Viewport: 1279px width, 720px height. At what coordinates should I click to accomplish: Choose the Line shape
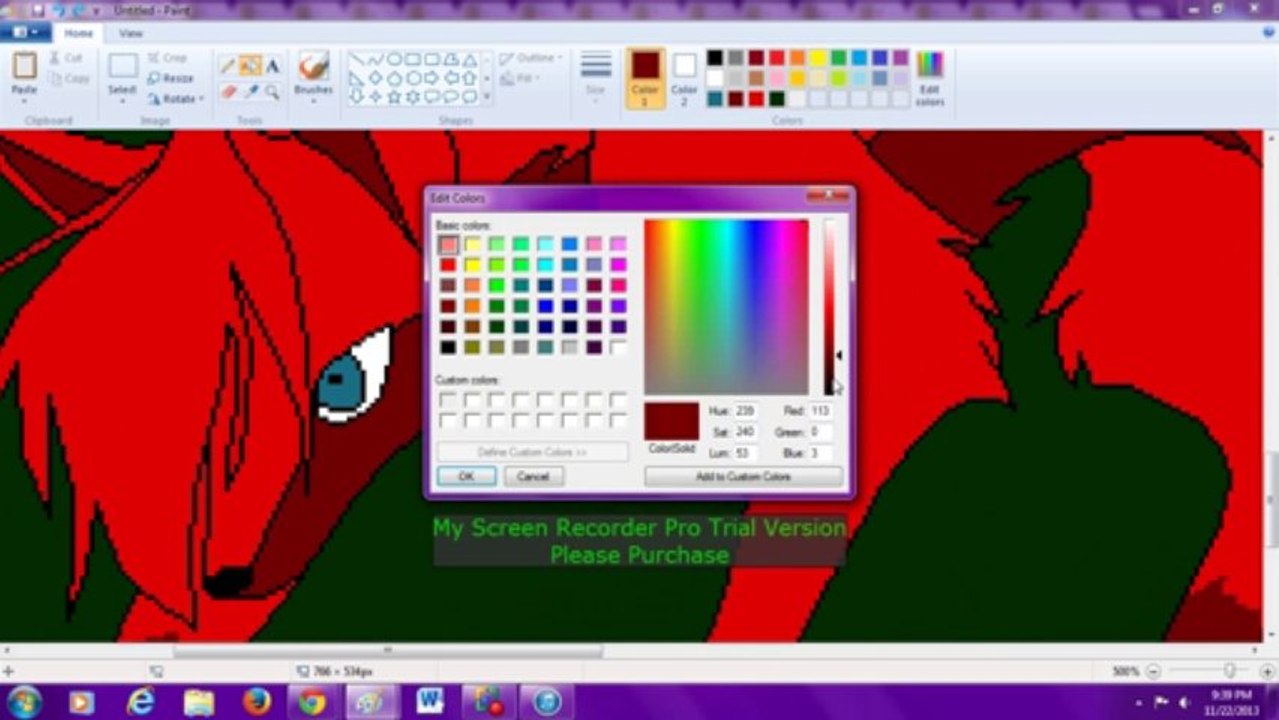[357, 60]
